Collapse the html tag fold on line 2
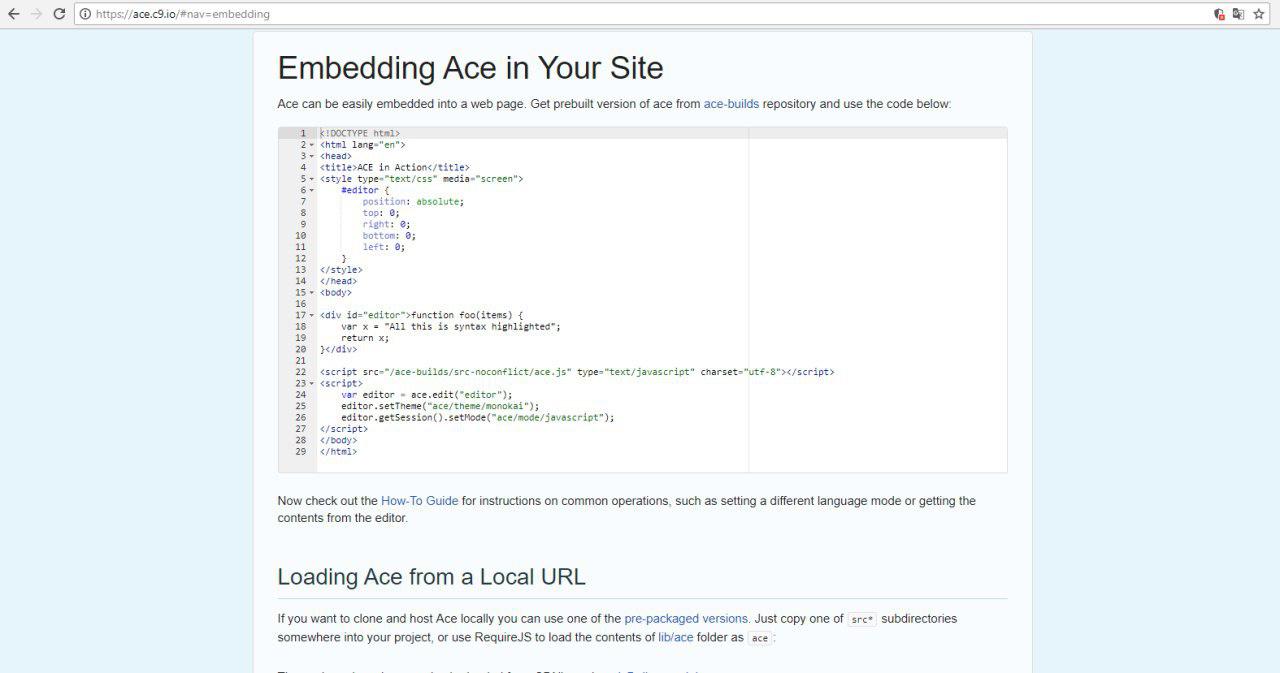The image size is (1280, 673). pos(311,145)
